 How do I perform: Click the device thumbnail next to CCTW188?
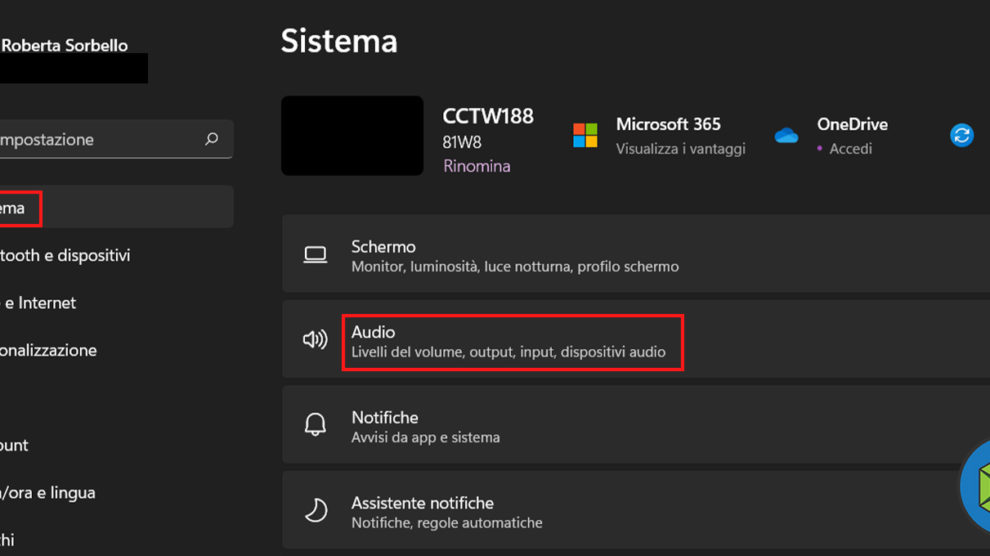tap(352, 135)
